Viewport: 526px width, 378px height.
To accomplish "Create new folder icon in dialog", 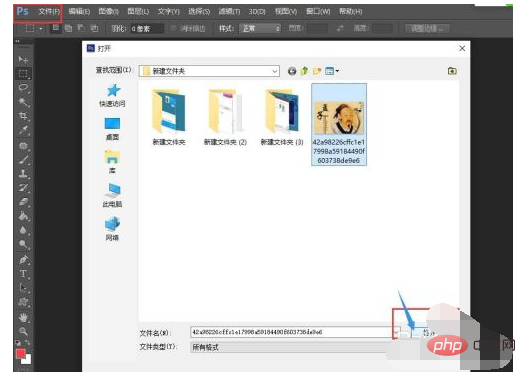I will pos(317,71).
